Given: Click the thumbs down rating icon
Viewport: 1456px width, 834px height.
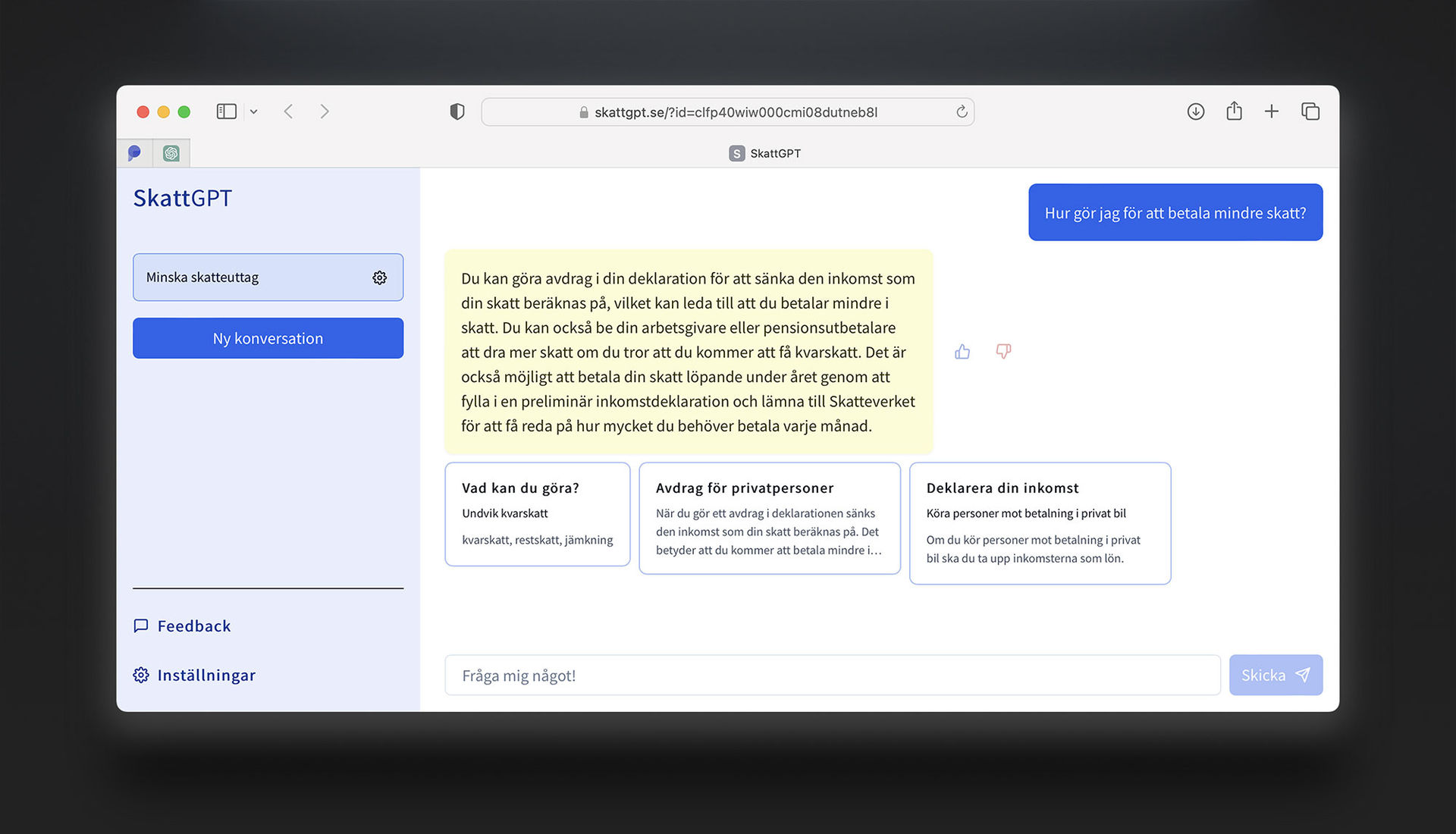Looking at the screenshot, I should pos(1003,352).
